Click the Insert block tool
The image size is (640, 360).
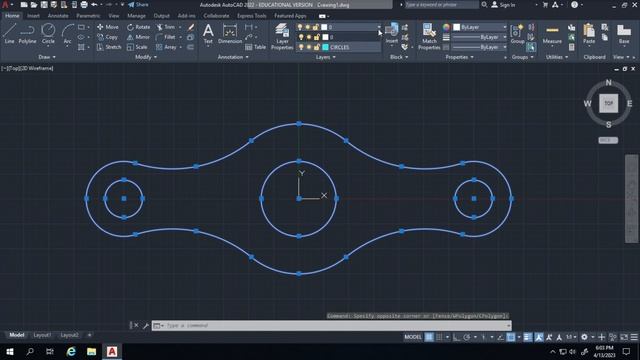click(x=391, y=33)
